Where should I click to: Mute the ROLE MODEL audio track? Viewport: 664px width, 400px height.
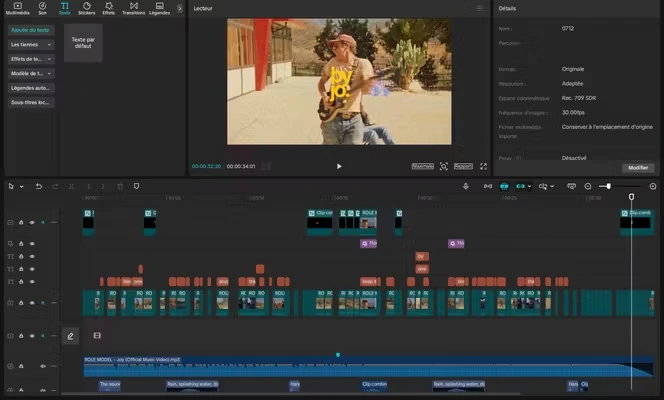pyautogui.click(x=43, y=366)
